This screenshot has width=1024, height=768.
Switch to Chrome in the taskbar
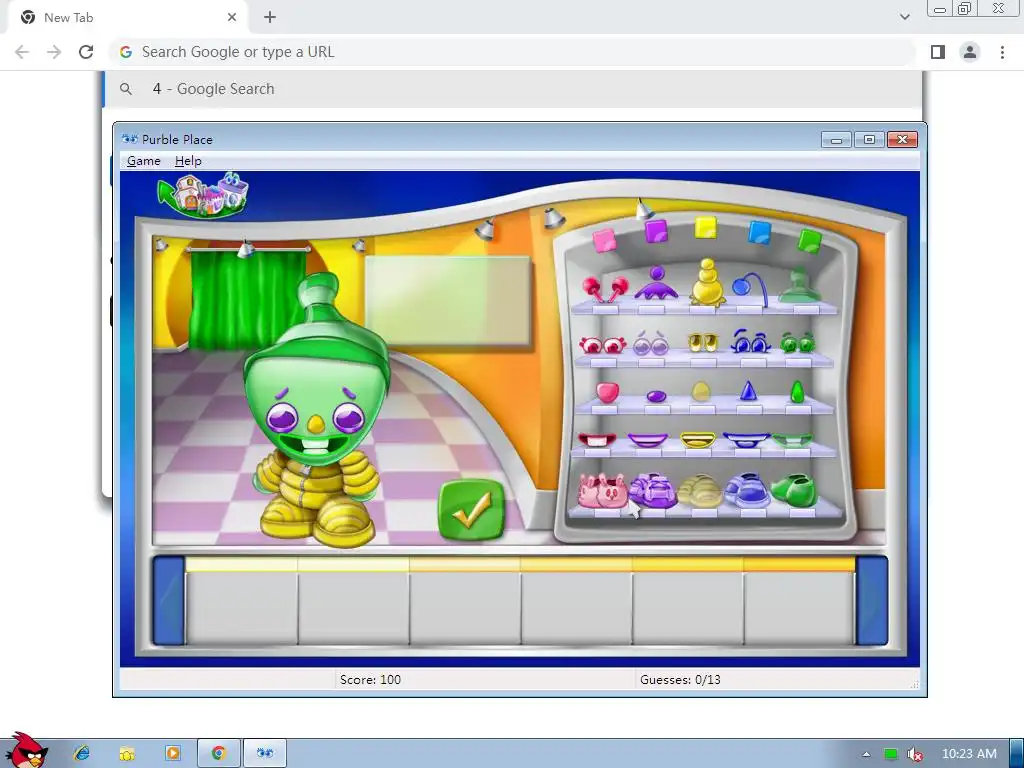[219, 753]
